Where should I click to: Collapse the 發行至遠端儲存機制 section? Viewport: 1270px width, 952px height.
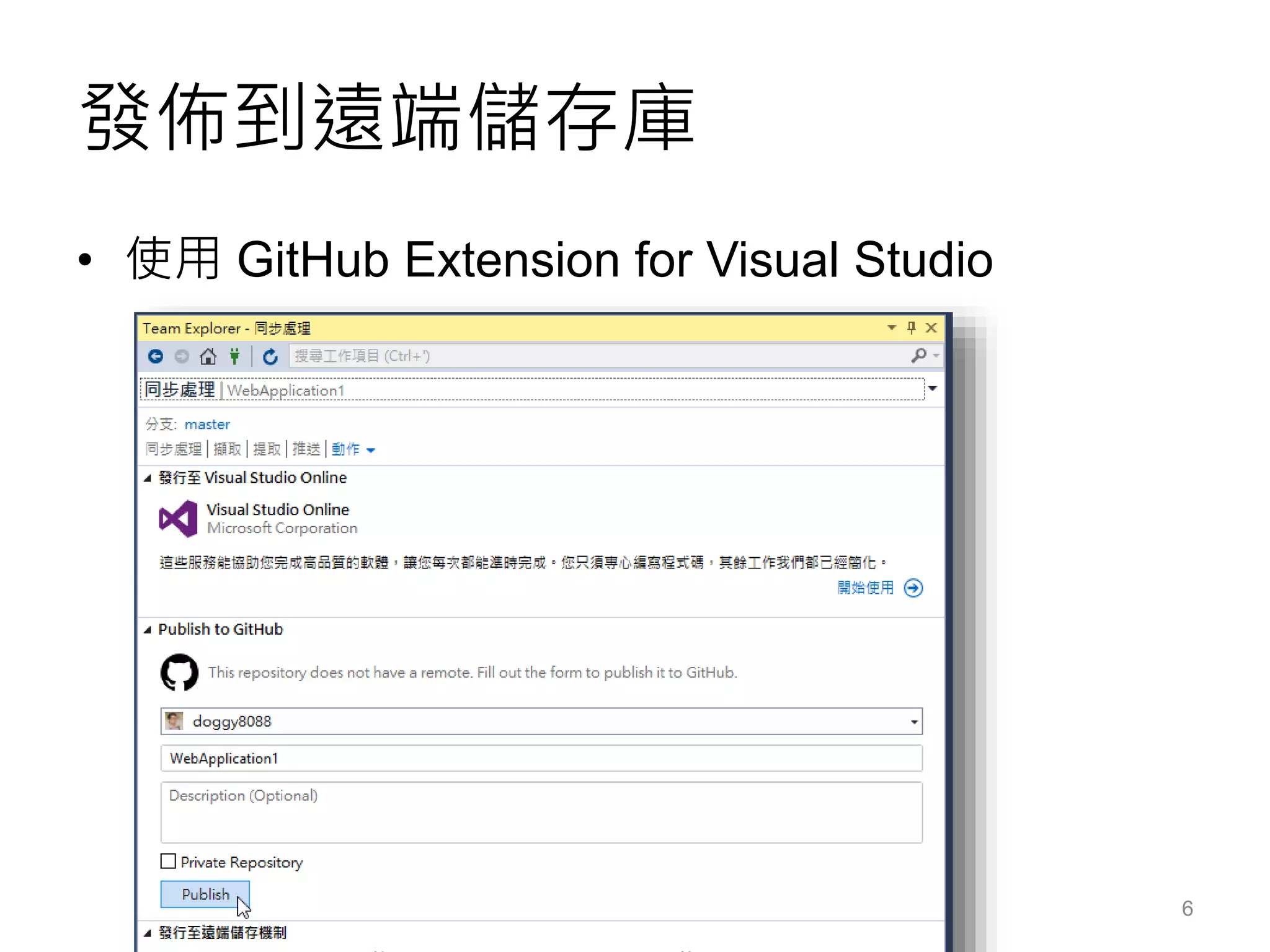click(x=148, y=933)
